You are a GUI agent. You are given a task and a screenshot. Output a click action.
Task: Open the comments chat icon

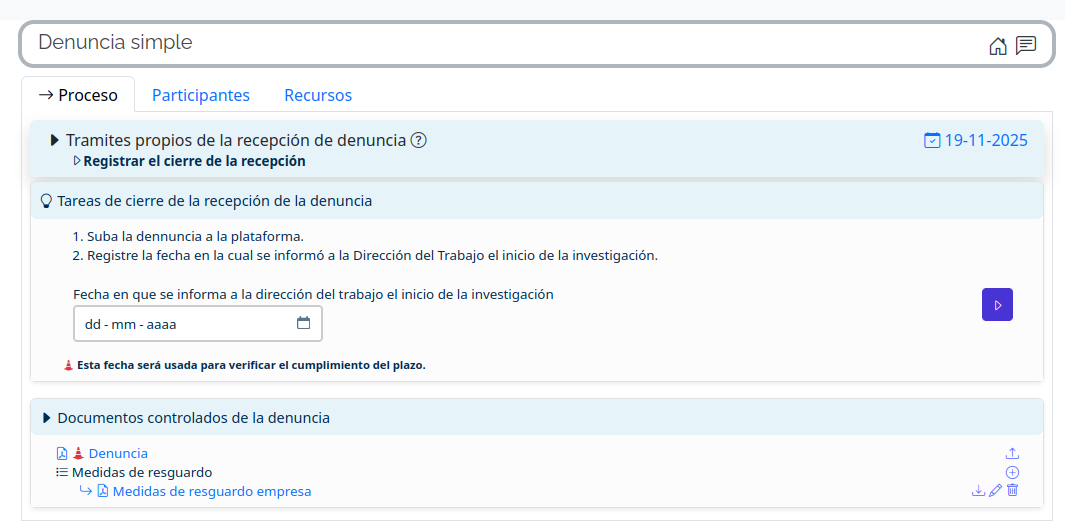coord(1026,45)
